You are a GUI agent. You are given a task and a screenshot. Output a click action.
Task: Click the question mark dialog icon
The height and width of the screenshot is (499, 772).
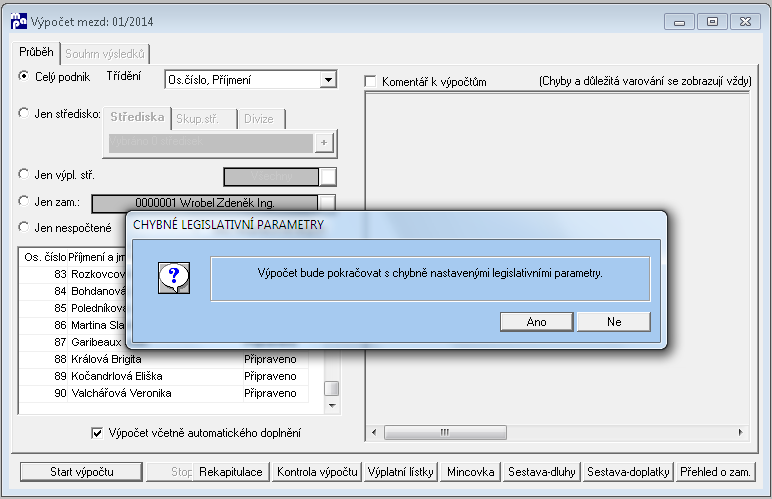174,278
